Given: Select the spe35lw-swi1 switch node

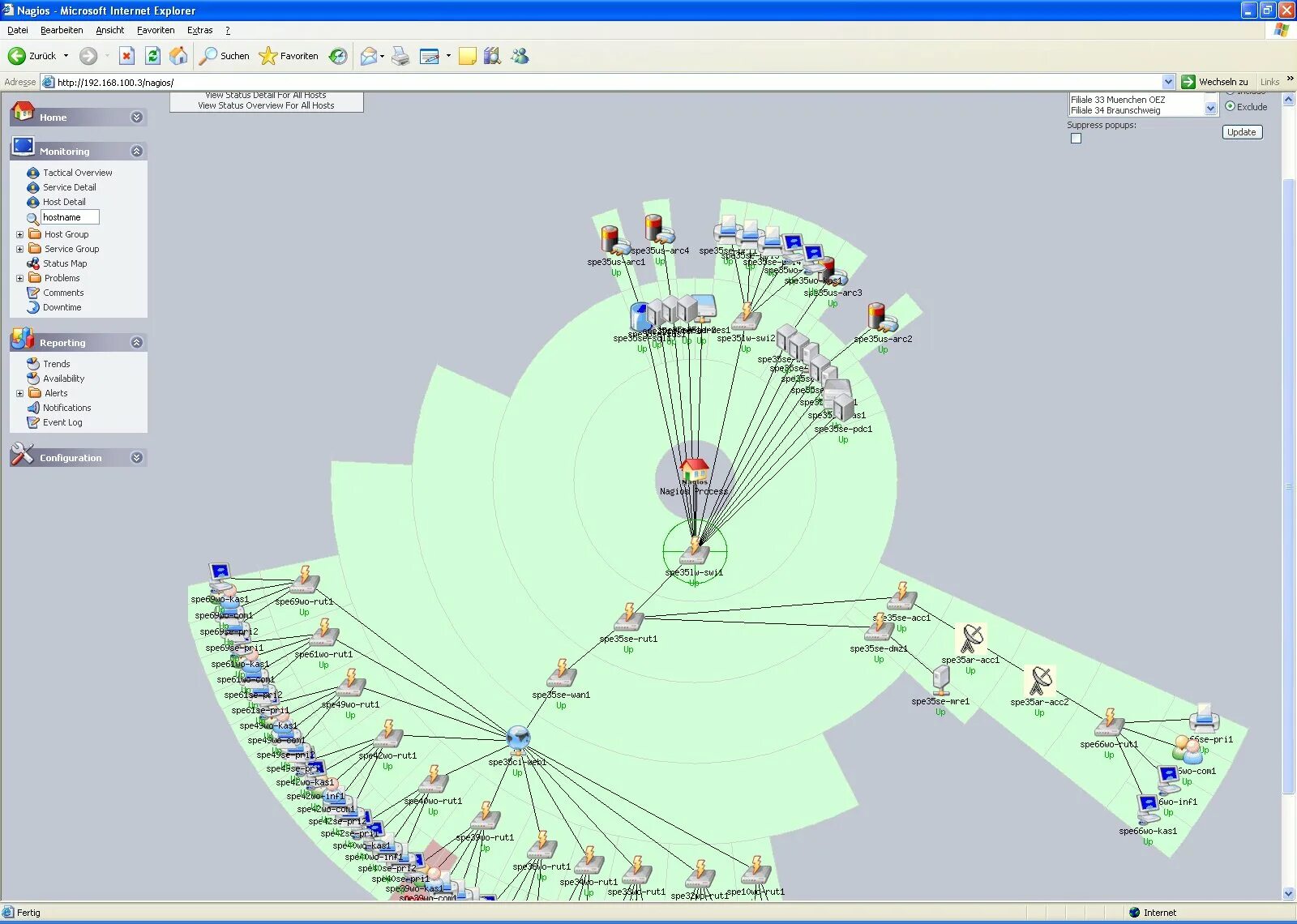Looking at the screenshot, I should (x=694, y=553).
